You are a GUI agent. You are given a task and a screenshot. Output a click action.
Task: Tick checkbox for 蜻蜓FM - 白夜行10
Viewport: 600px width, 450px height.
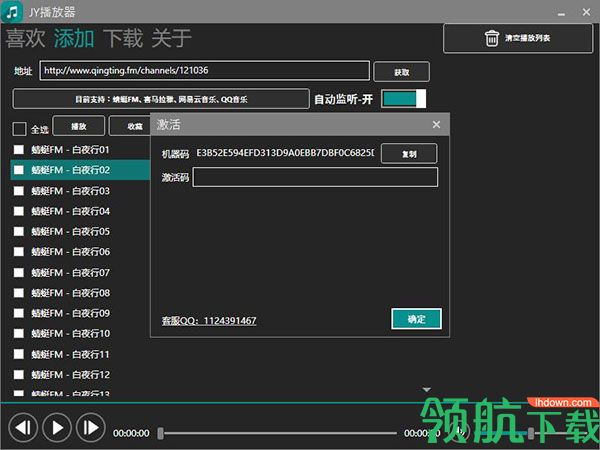[18, 333]
